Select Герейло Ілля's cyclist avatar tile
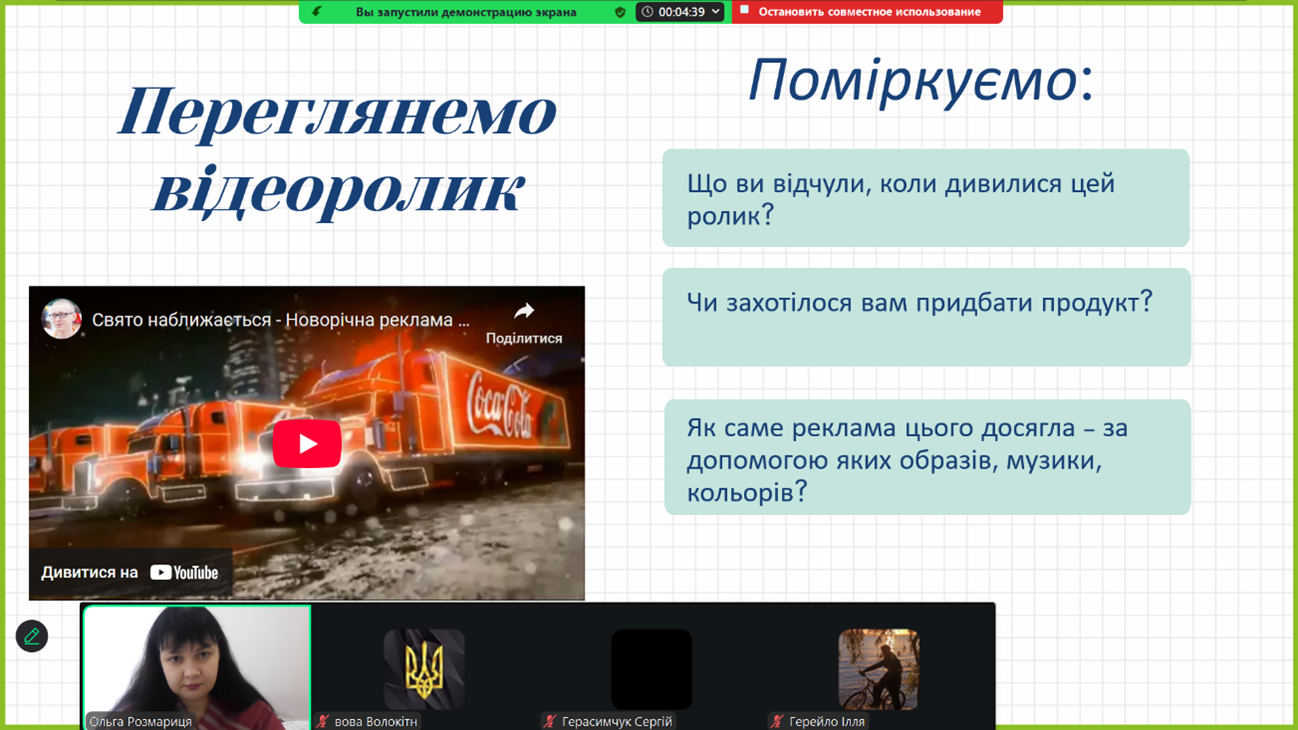This screenshot has height=730, width=1298. 878,669
